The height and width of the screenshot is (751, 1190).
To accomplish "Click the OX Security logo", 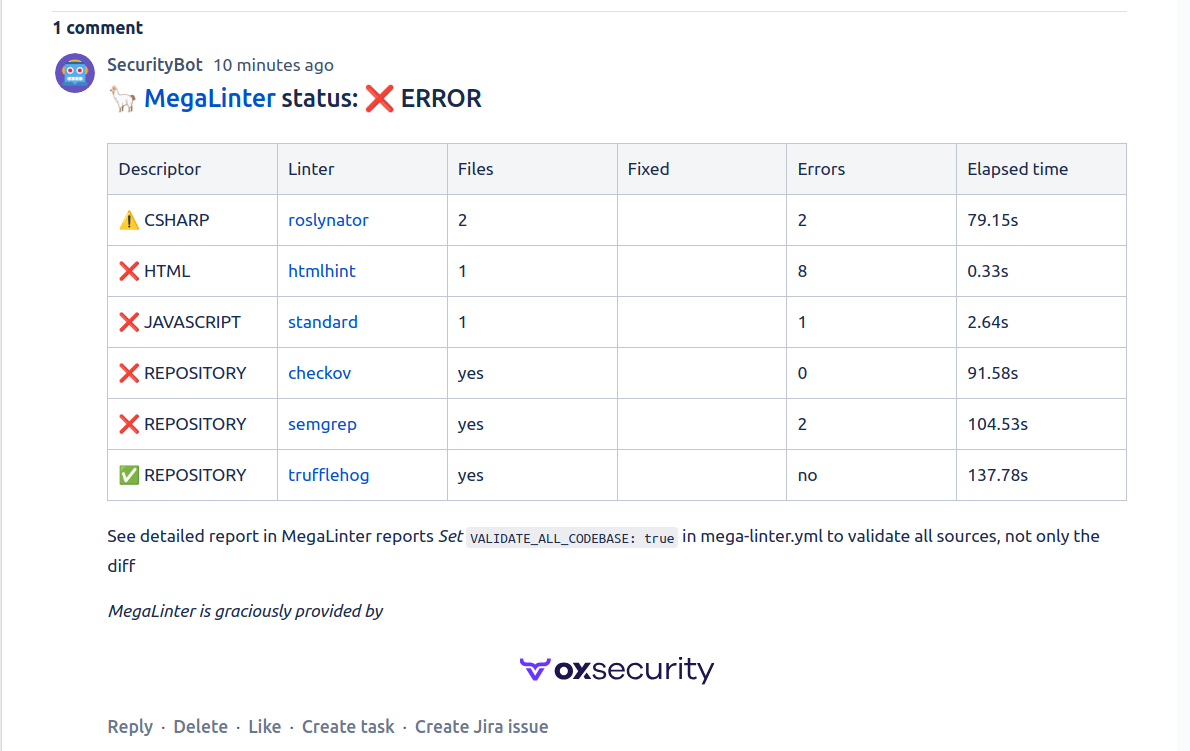I will coord(616,669).
